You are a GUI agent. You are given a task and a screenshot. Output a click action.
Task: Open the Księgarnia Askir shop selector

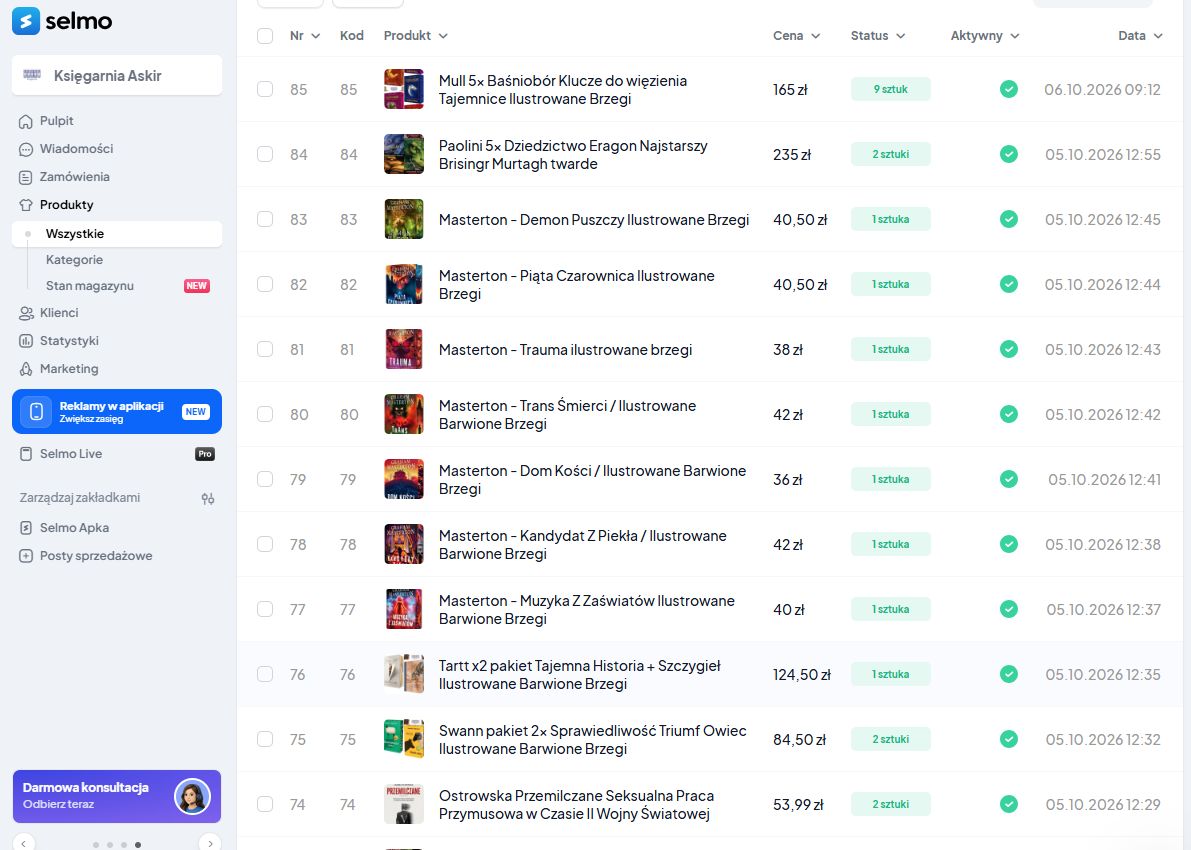pos(117,75)
